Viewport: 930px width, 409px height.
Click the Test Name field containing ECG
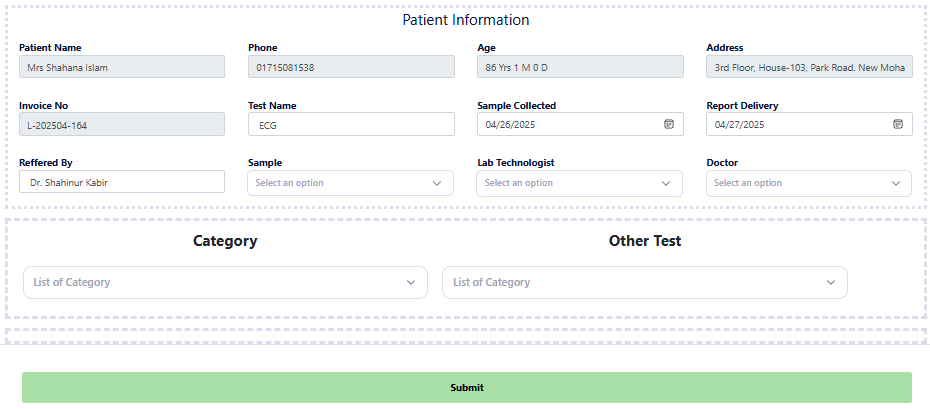click(x=350, y=125)
